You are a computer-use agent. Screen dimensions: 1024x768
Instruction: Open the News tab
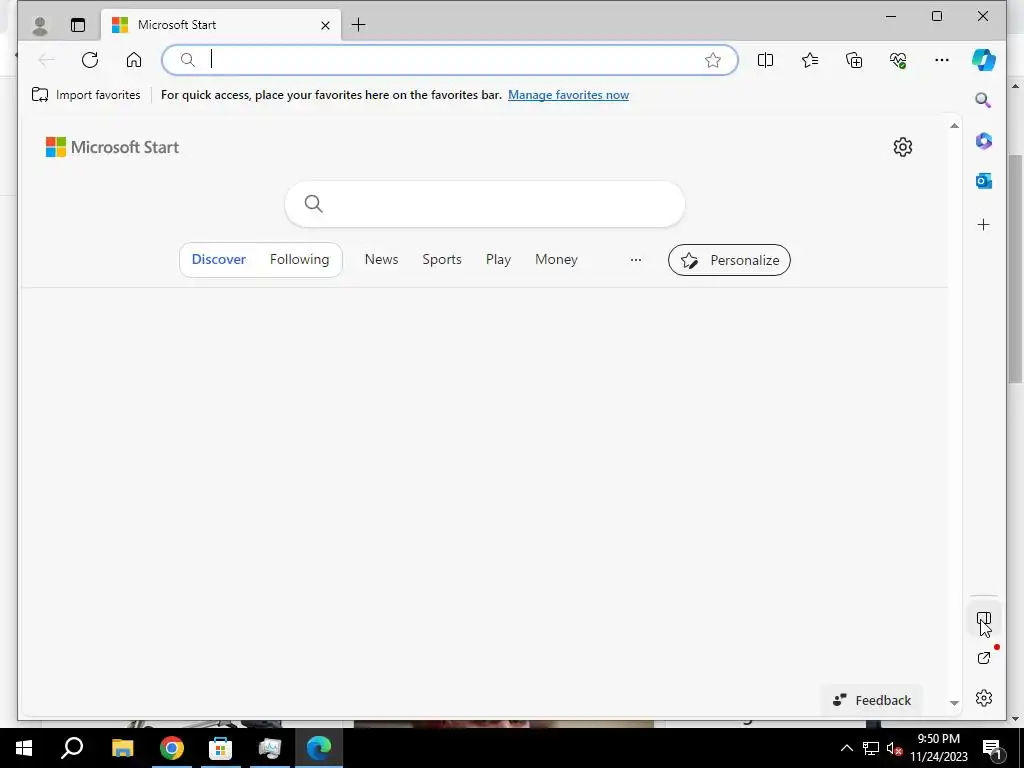(381, 259)
